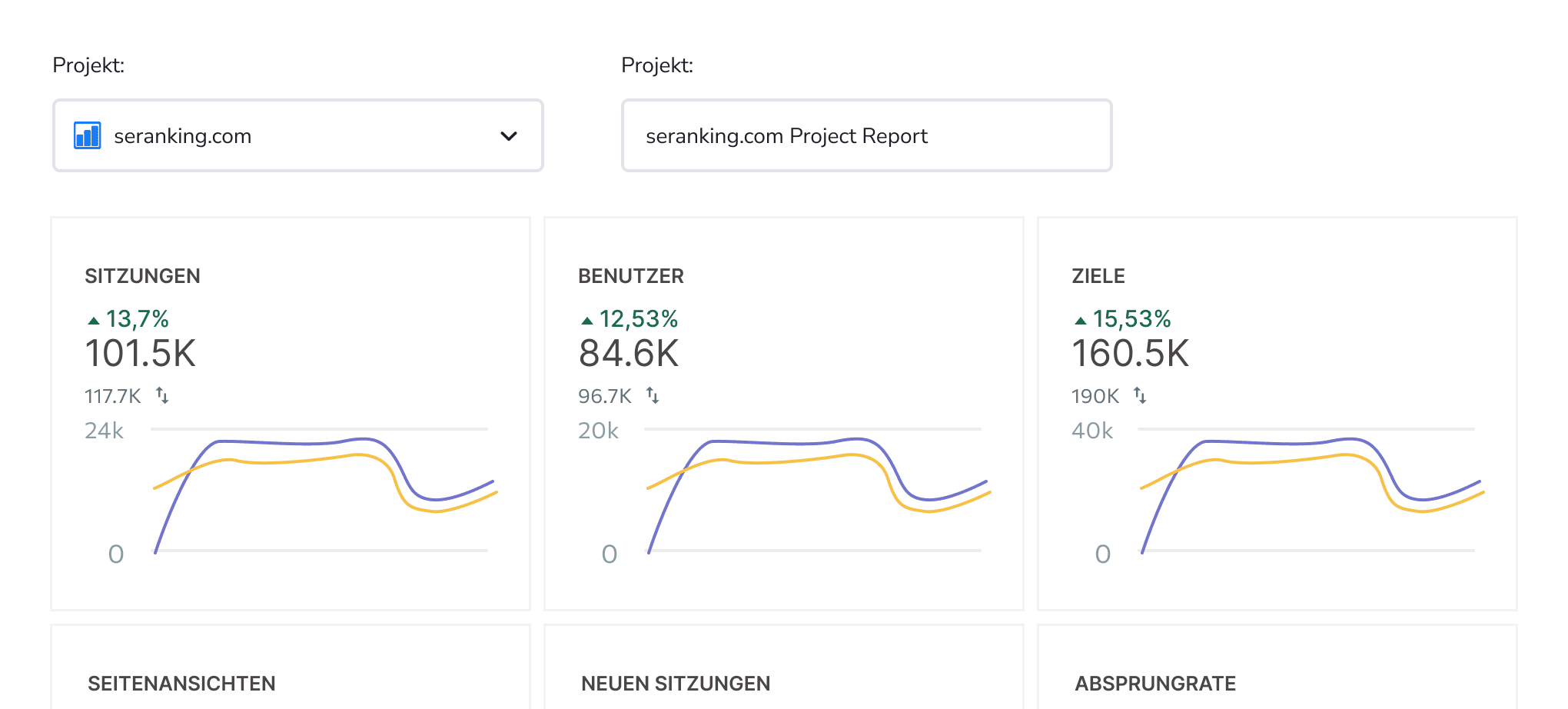Click the green up triangle beside 12,53%
The width and height of the screenshot is (1568, 709).
[x=587, y=321]
